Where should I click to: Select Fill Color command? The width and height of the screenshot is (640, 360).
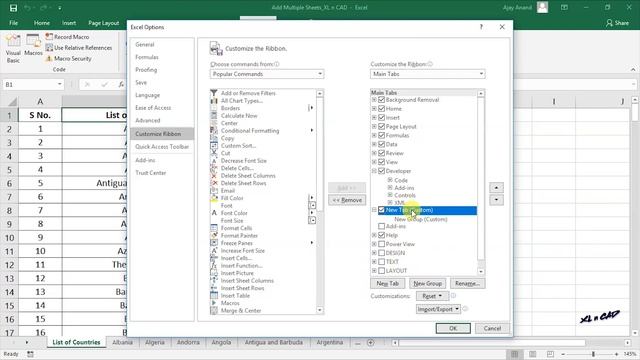coord(232,198)
